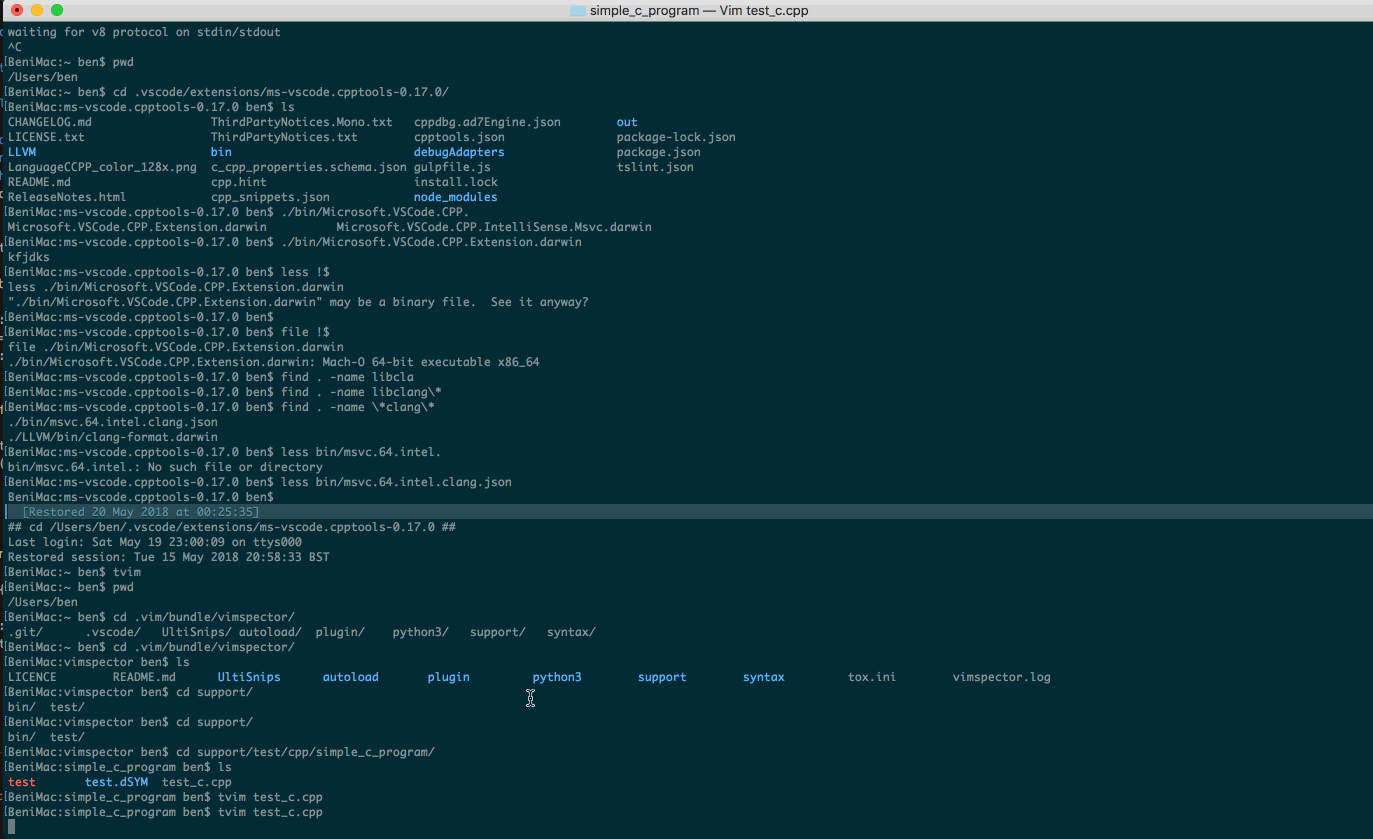Select 'package-lock.json' in the file listing
This screenshot has width=1373, height=839.
point(676,137)
